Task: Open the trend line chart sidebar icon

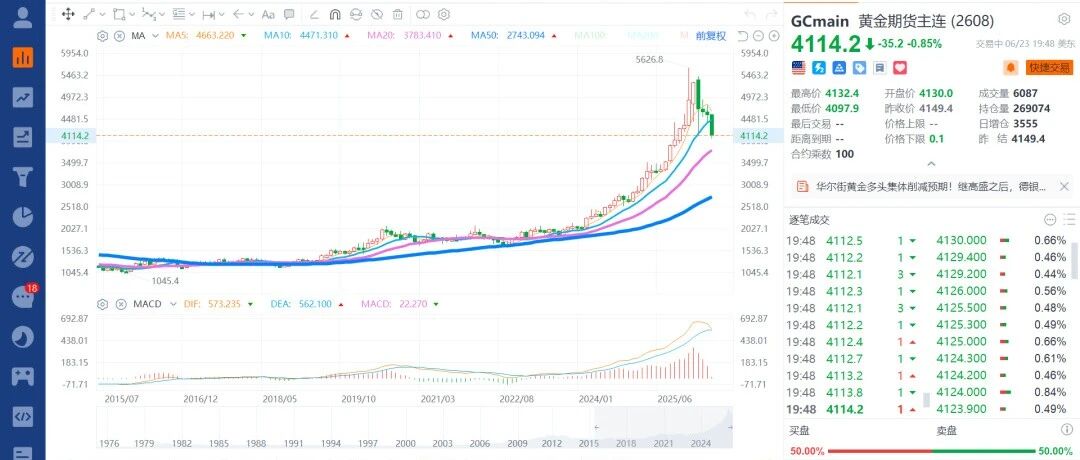Action: (23, 97)
